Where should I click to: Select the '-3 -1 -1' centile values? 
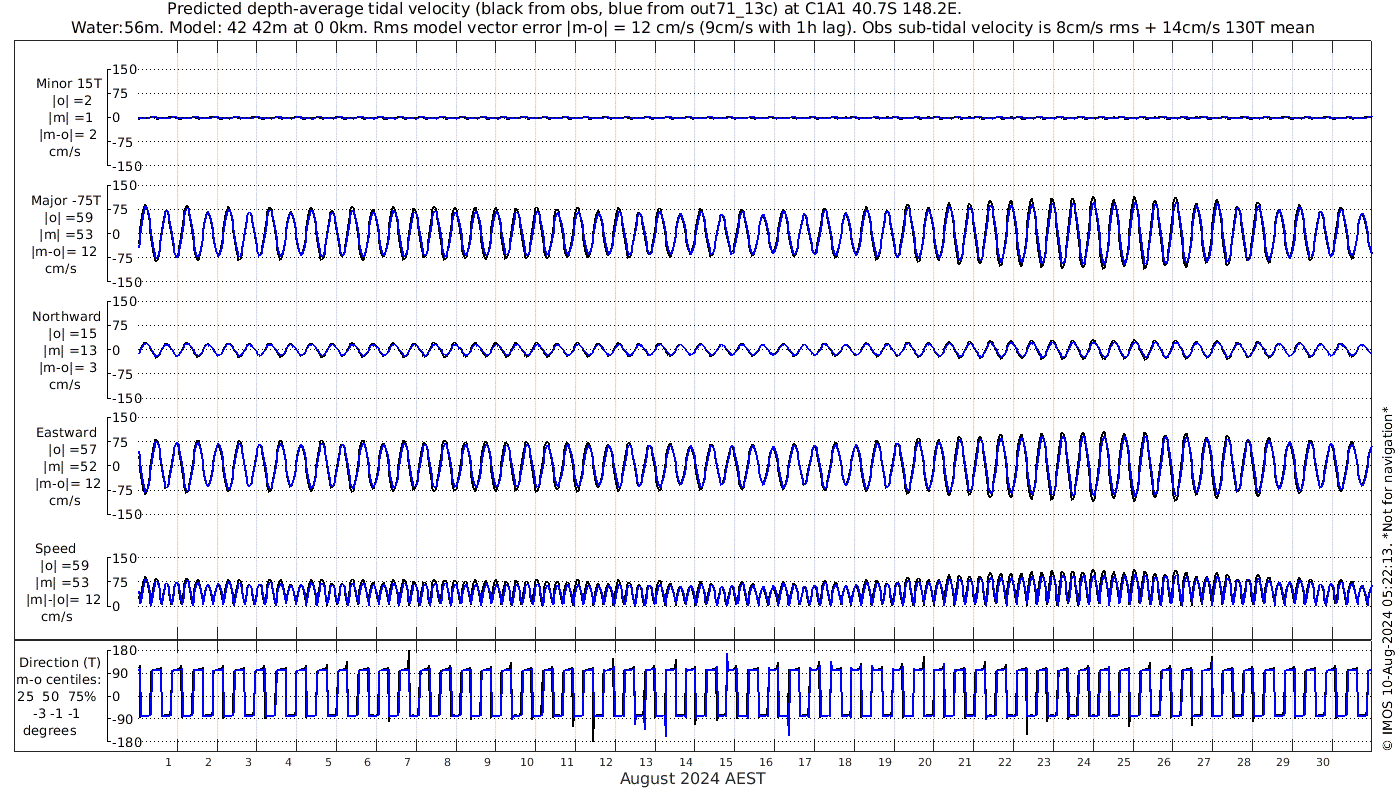55,713
